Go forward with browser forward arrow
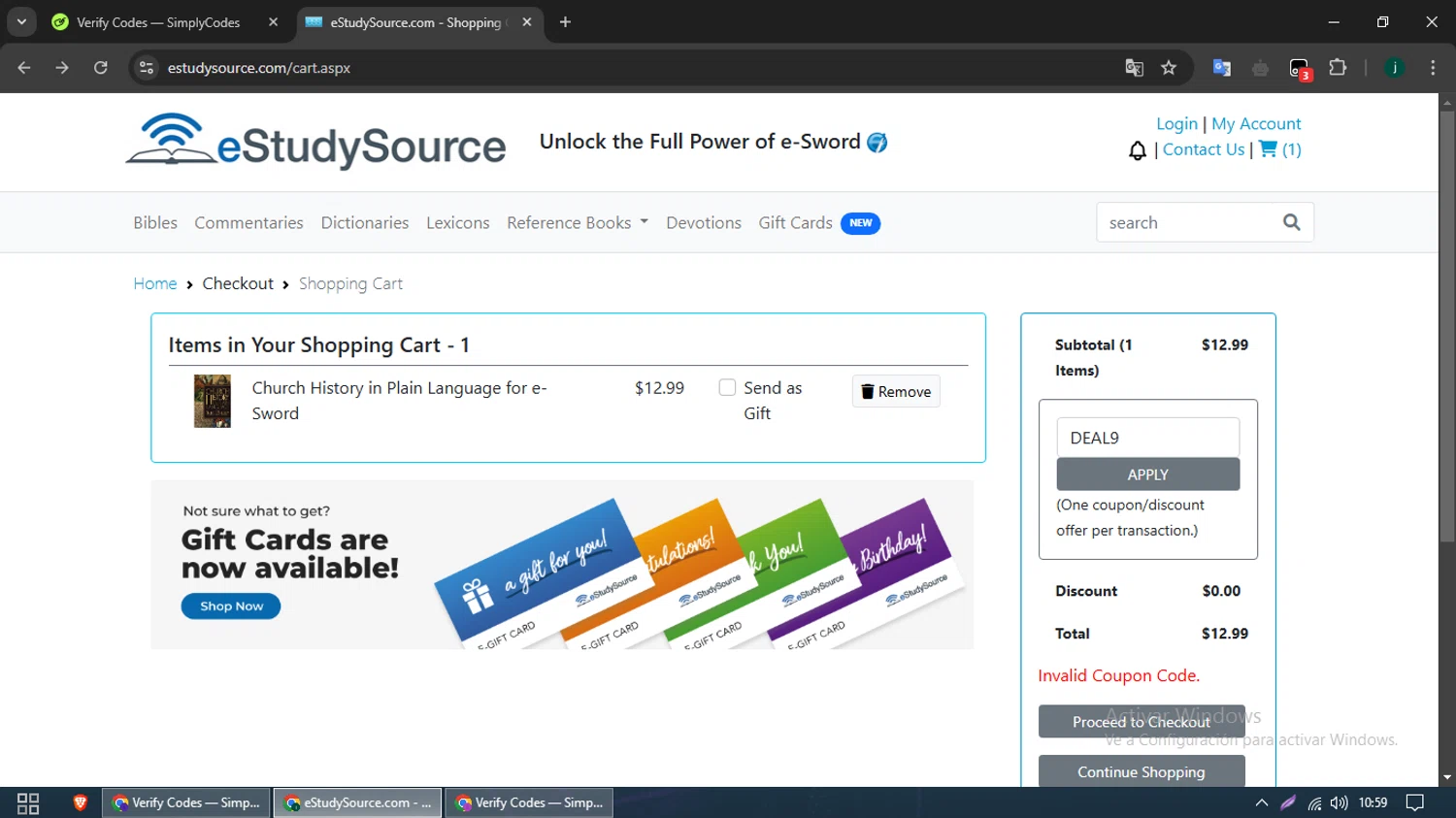Viewport: 1456px width, 818px height. pos(62,68)
